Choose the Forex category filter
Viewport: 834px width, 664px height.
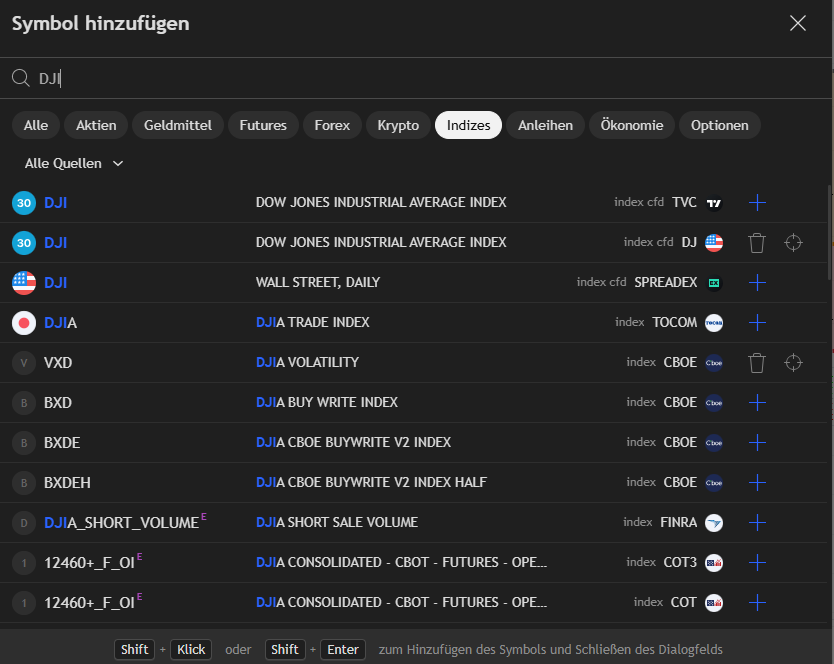pyautogui.click(x=332, y=125)
